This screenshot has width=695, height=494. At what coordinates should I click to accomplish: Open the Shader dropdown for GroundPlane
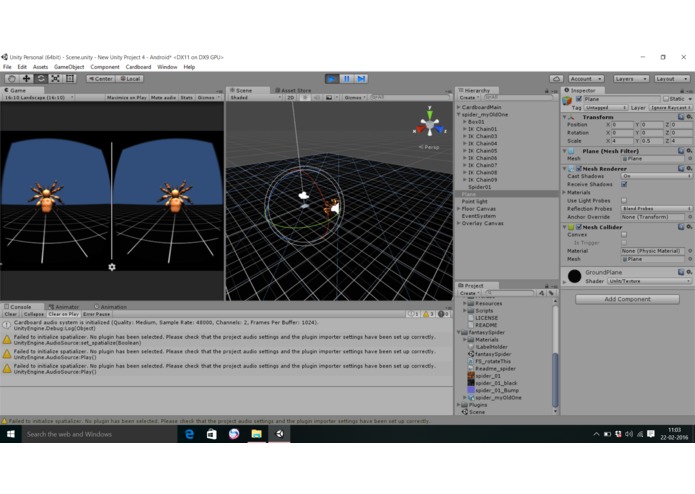[649, 281]
